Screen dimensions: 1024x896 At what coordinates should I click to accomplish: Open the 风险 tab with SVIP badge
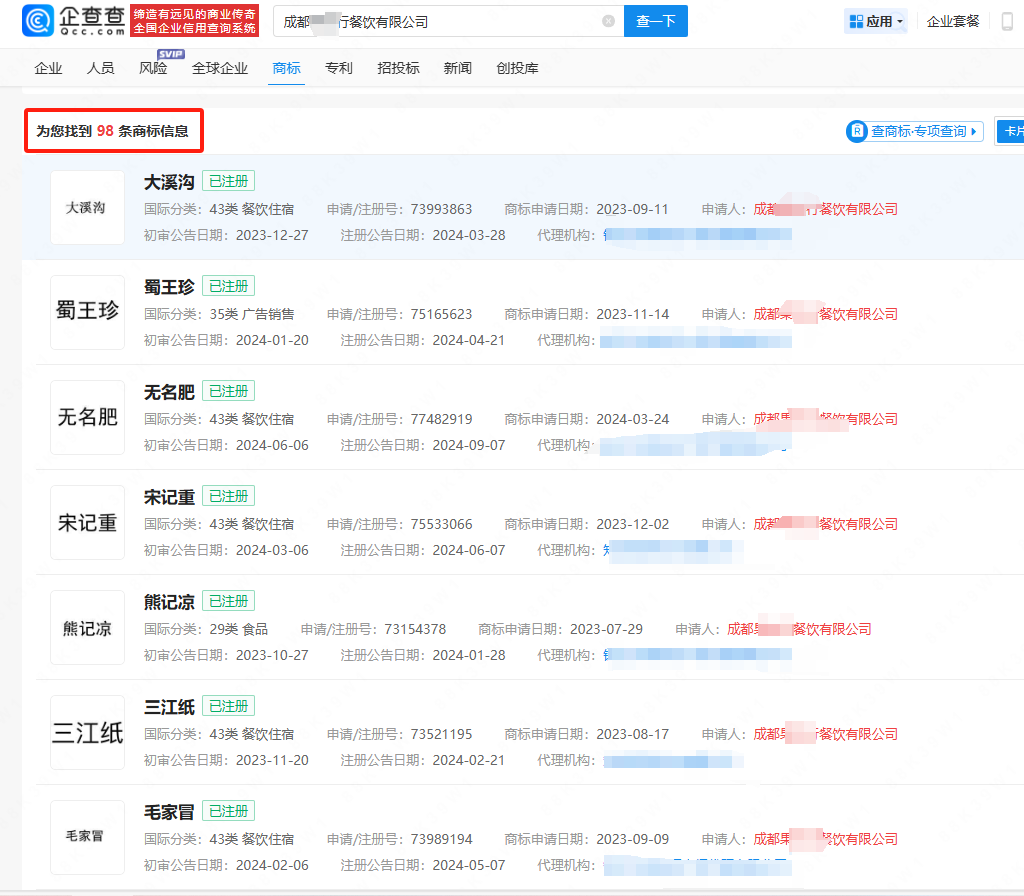coord(153,68)
